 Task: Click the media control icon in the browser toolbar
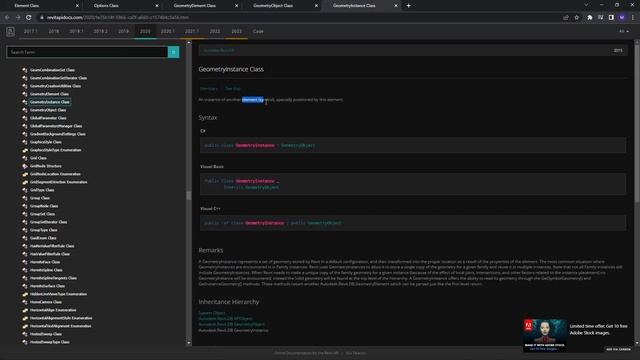point(600,18)
